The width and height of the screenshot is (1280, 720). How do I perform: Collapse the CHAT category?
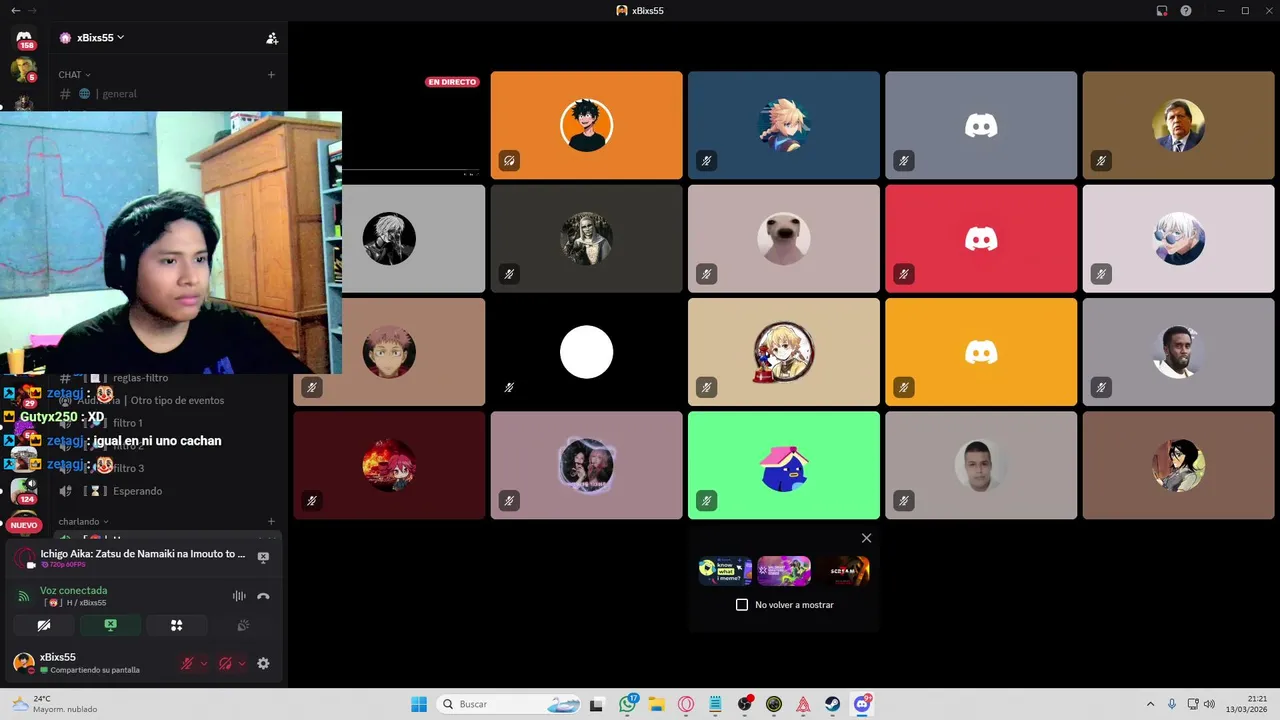click(x=74, y=75)
